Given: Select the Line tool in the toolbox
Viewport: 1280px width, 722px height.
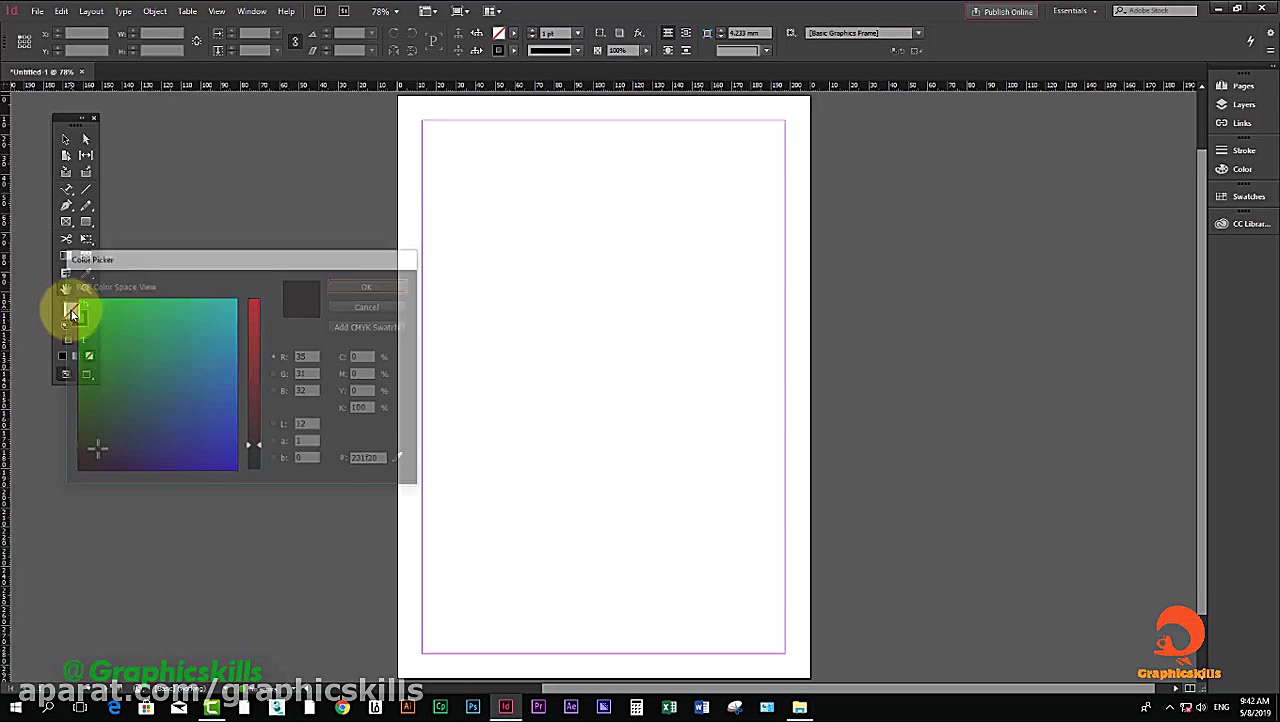Looking at the screenshot, I should (86, 189).
